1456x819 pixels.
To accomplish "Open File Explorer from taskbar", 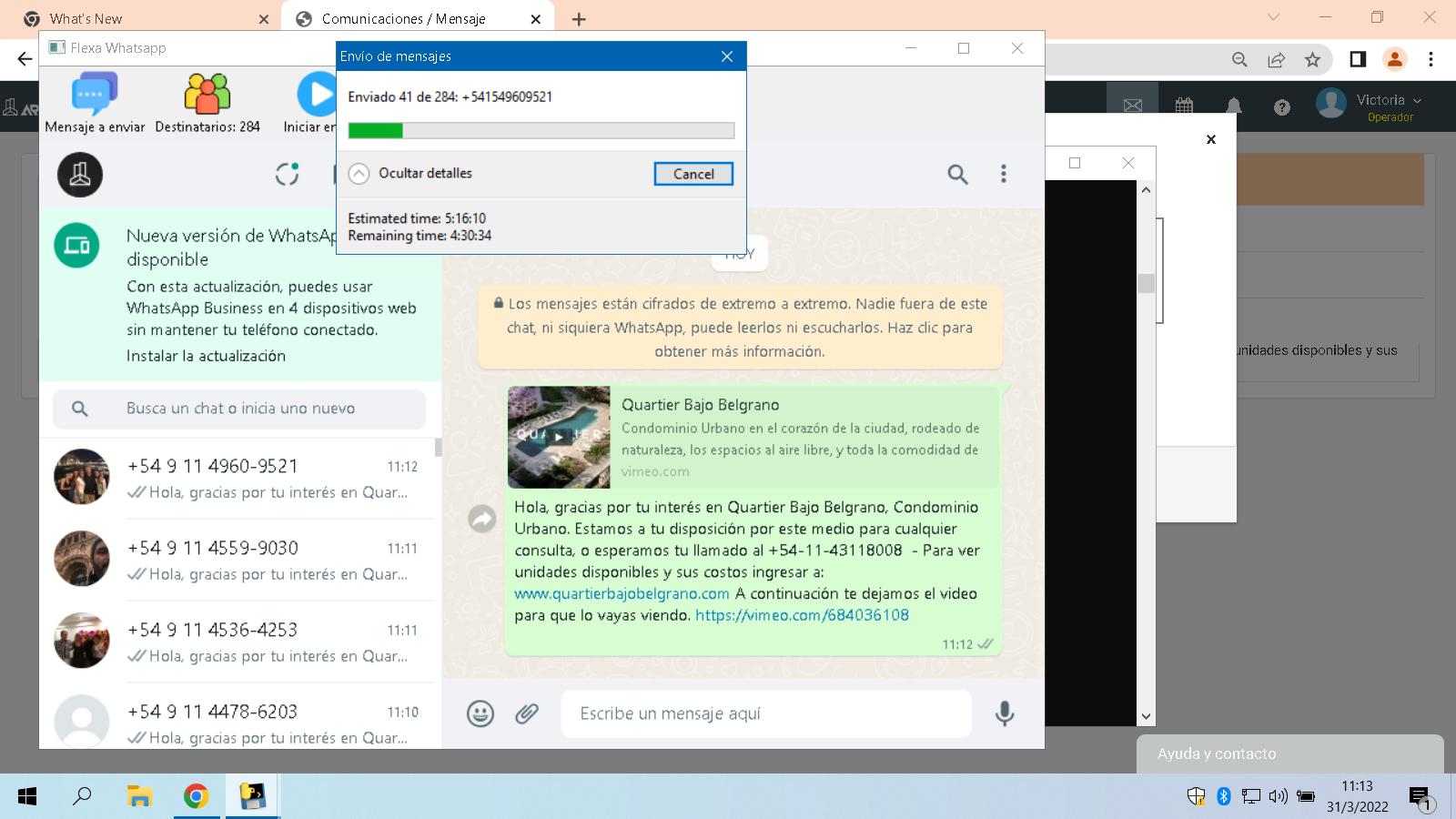I will click(138, 797).
